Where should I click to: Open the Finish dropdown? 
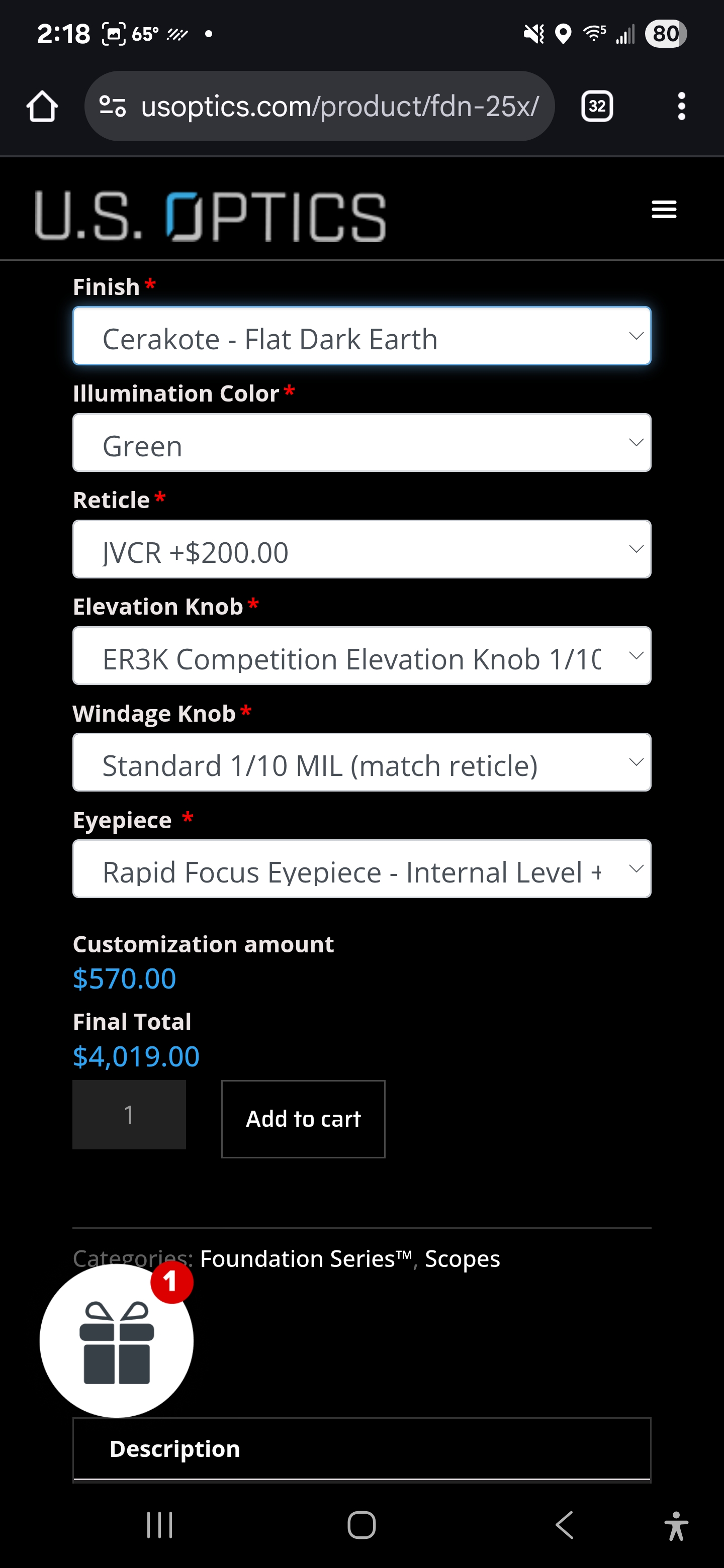361,337
